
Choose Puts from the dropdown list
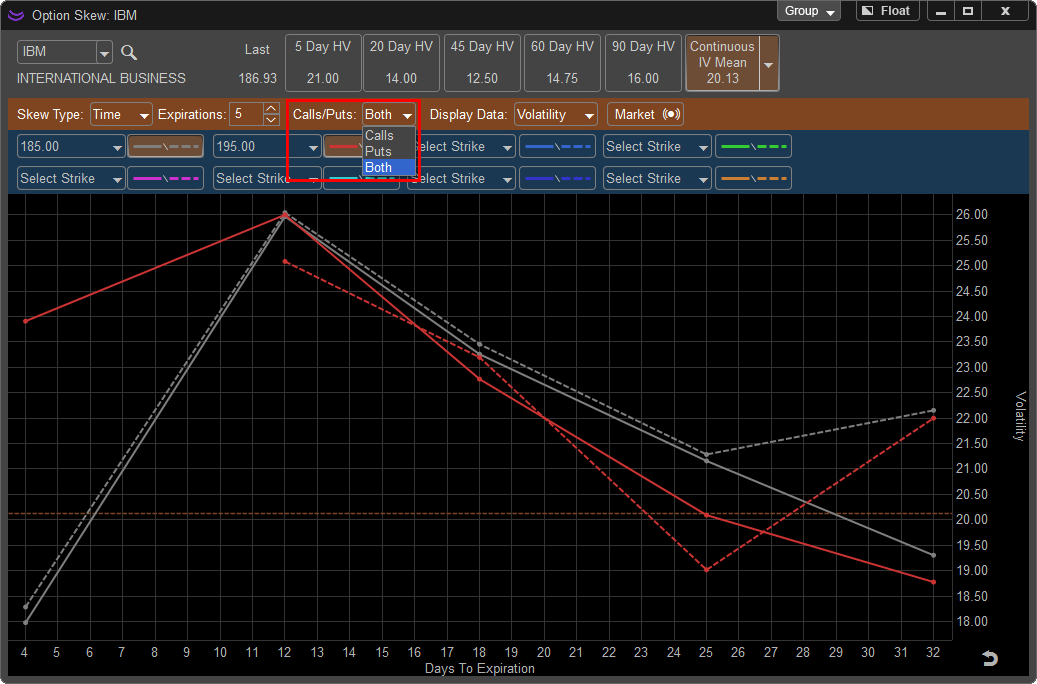[389, 151]
